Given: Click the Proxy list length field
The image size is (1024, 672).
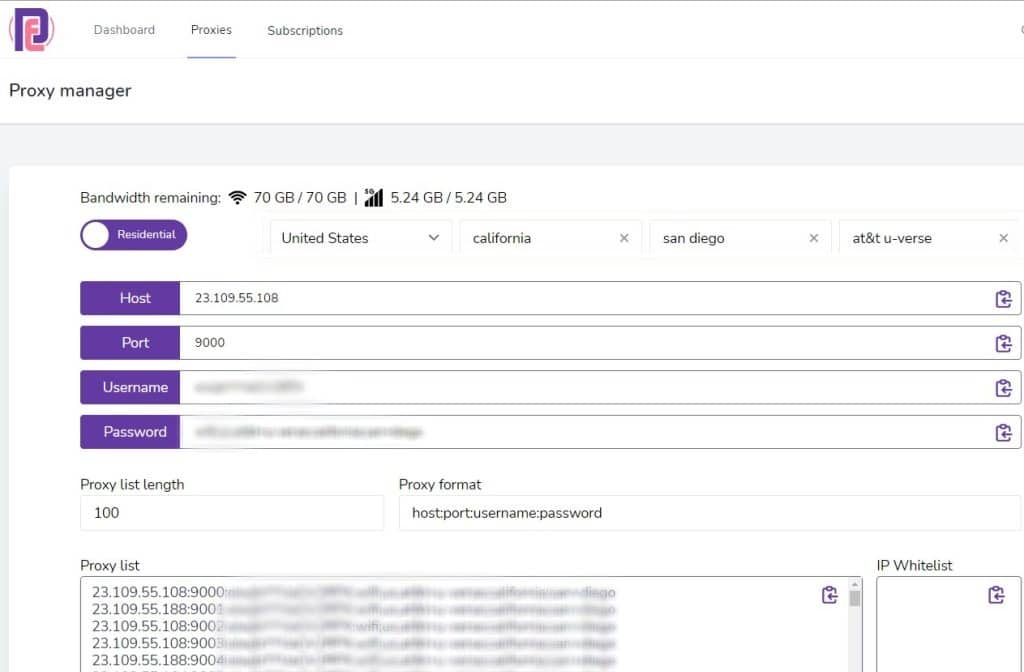Looking at the screenshot, I should click(x=232, y=513).
